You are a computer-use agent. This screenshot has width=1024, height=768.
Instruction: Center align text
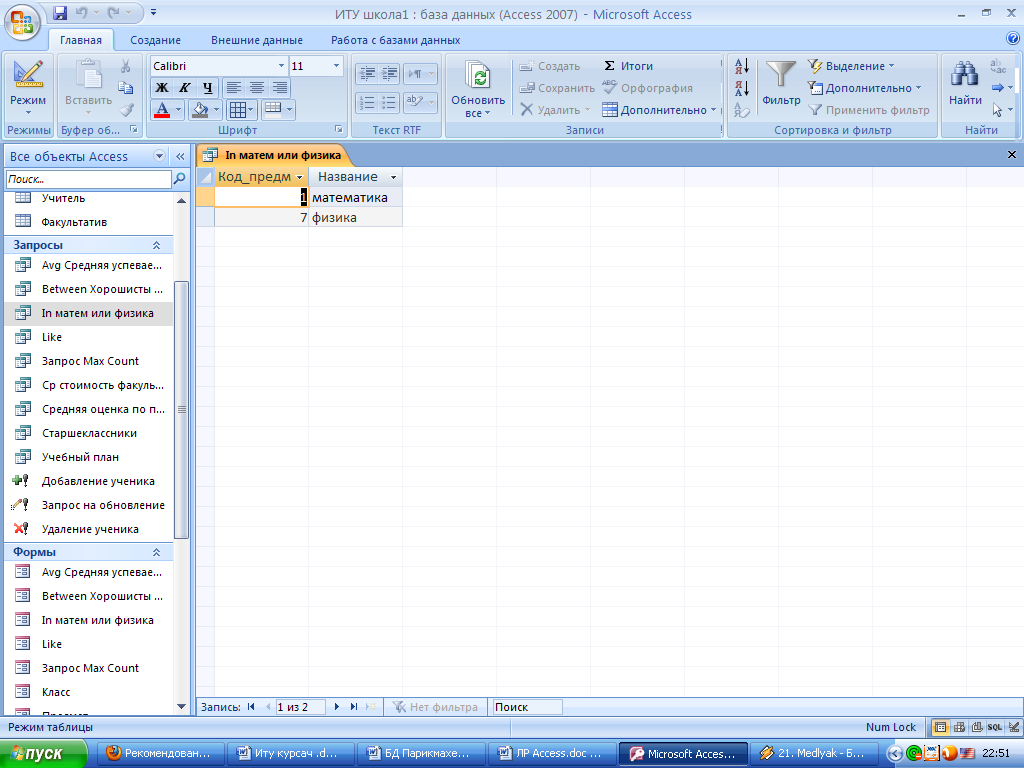257,88
